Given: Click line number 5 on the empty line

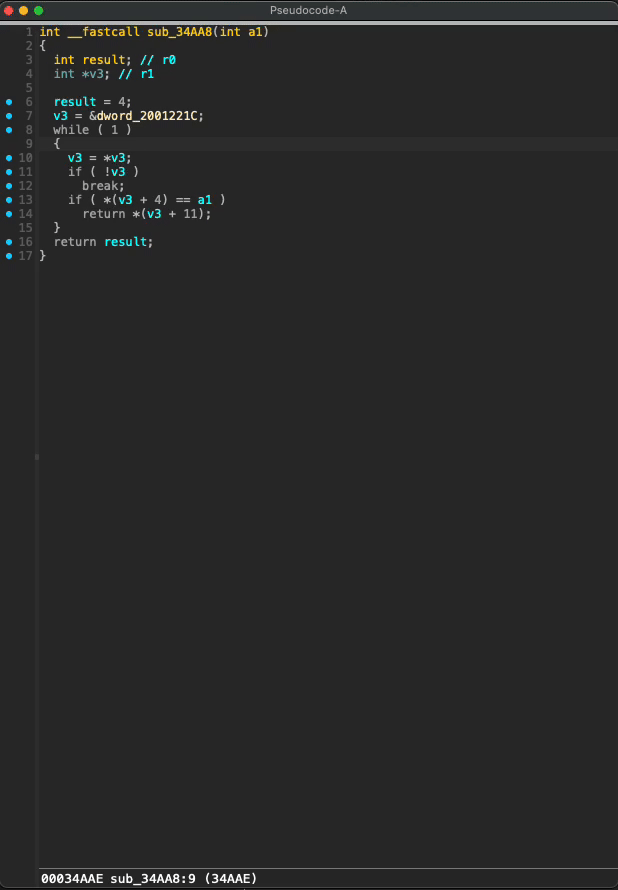Looking at the screenshot, I should pyautogui.click(x=29, y=88).
